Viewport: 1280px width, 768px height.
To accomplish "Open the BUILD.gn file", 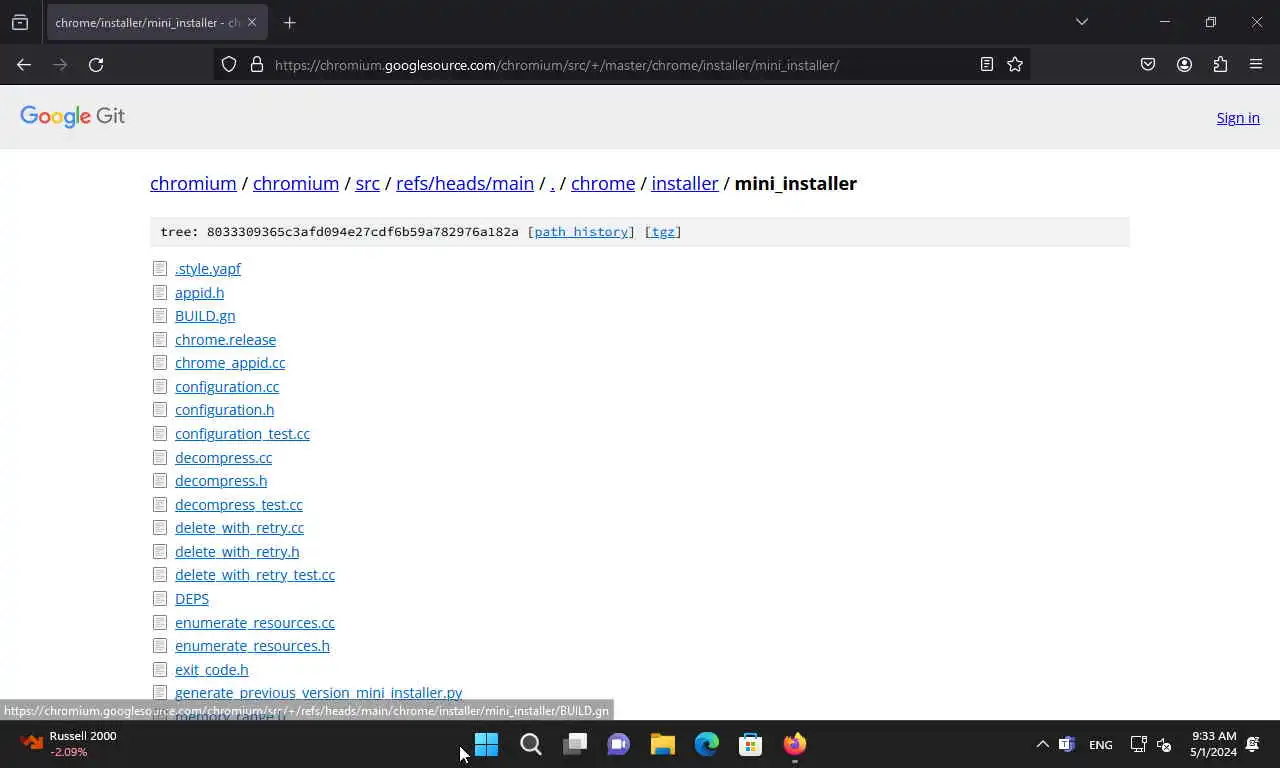I will tap(205, 316).
